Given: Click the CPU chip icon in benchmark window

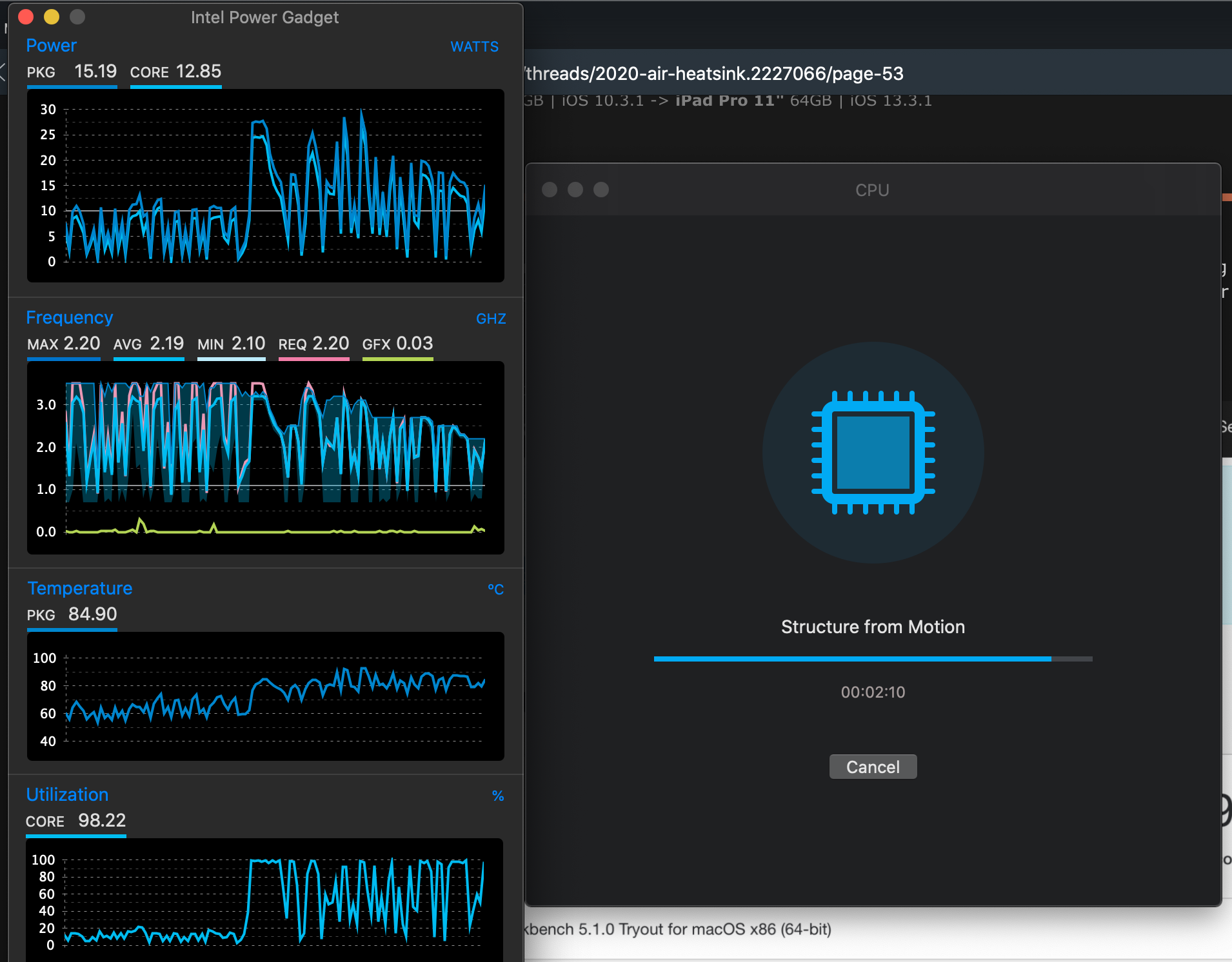Looking at the screenshot, I should click(x=873, y=453).
